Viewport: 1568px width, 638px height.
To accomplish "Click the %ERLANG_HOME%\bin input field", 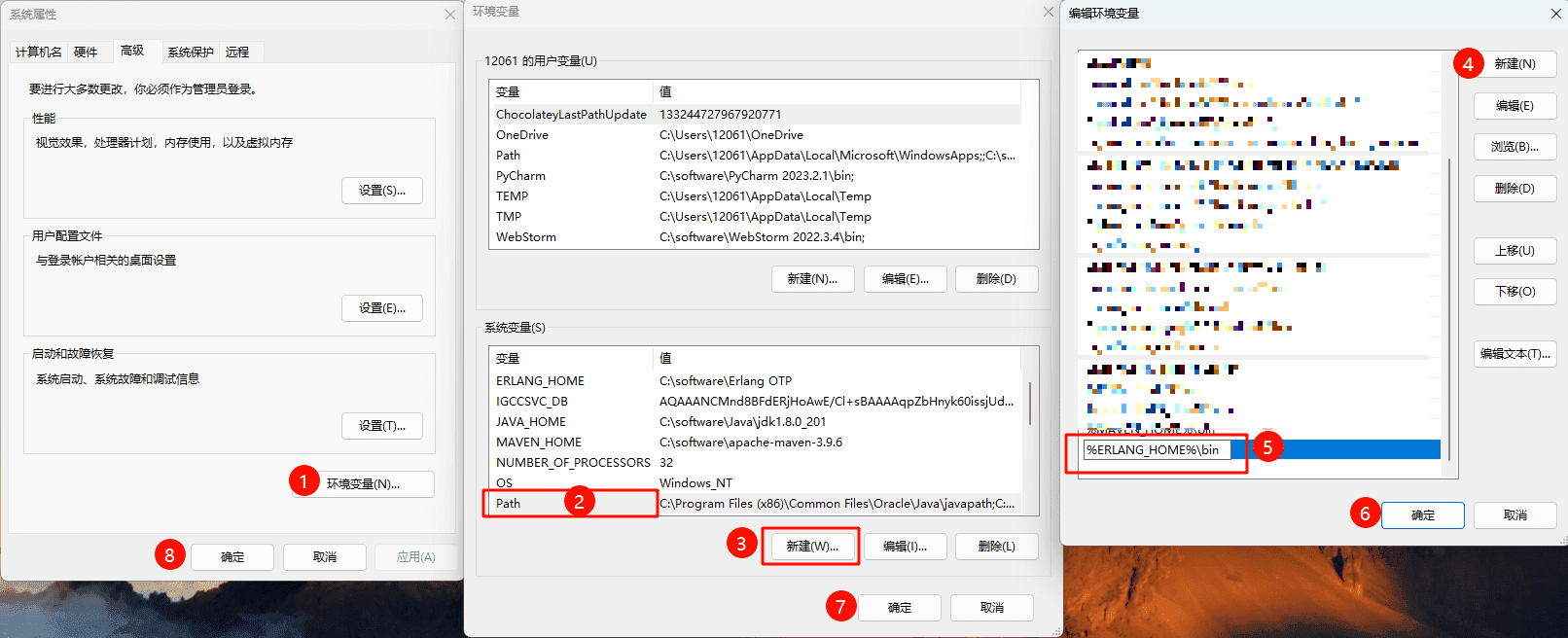I will (x=1156, y=449).
